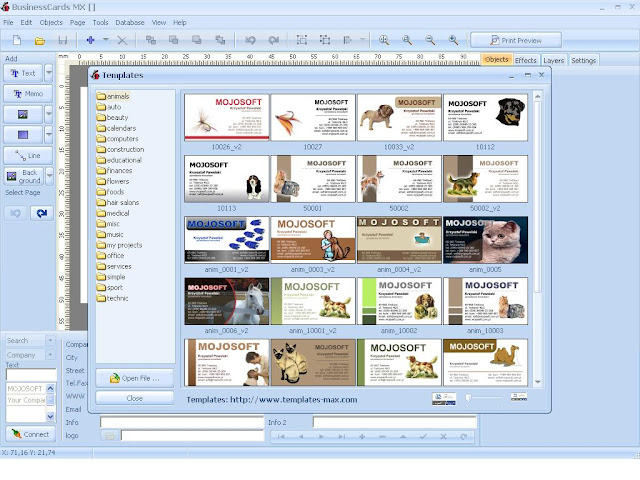Click the align objects icon with dropdown
Screen dimensions: 640x480
click(348, 40)
